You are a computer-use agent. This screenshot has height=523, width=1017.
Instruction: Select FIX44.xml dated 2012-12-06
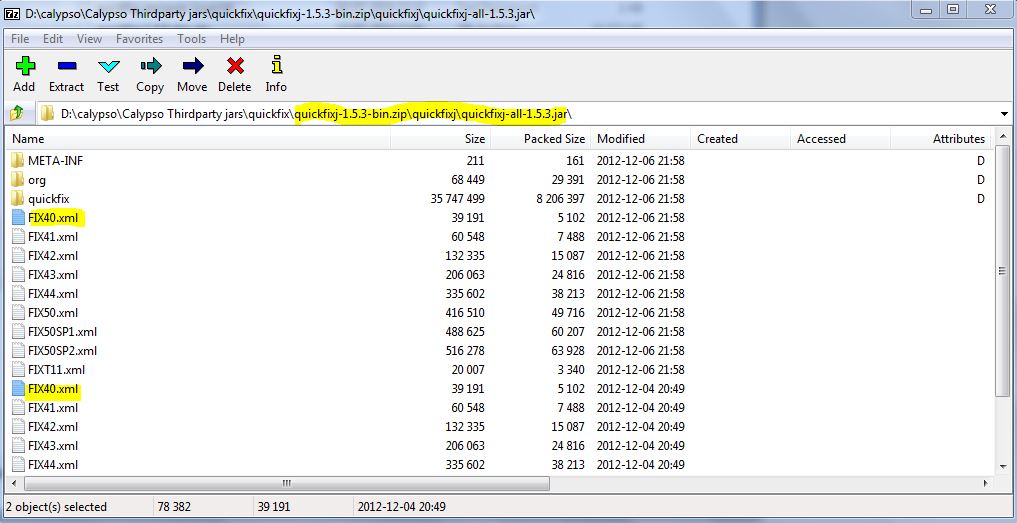(53, 294)
